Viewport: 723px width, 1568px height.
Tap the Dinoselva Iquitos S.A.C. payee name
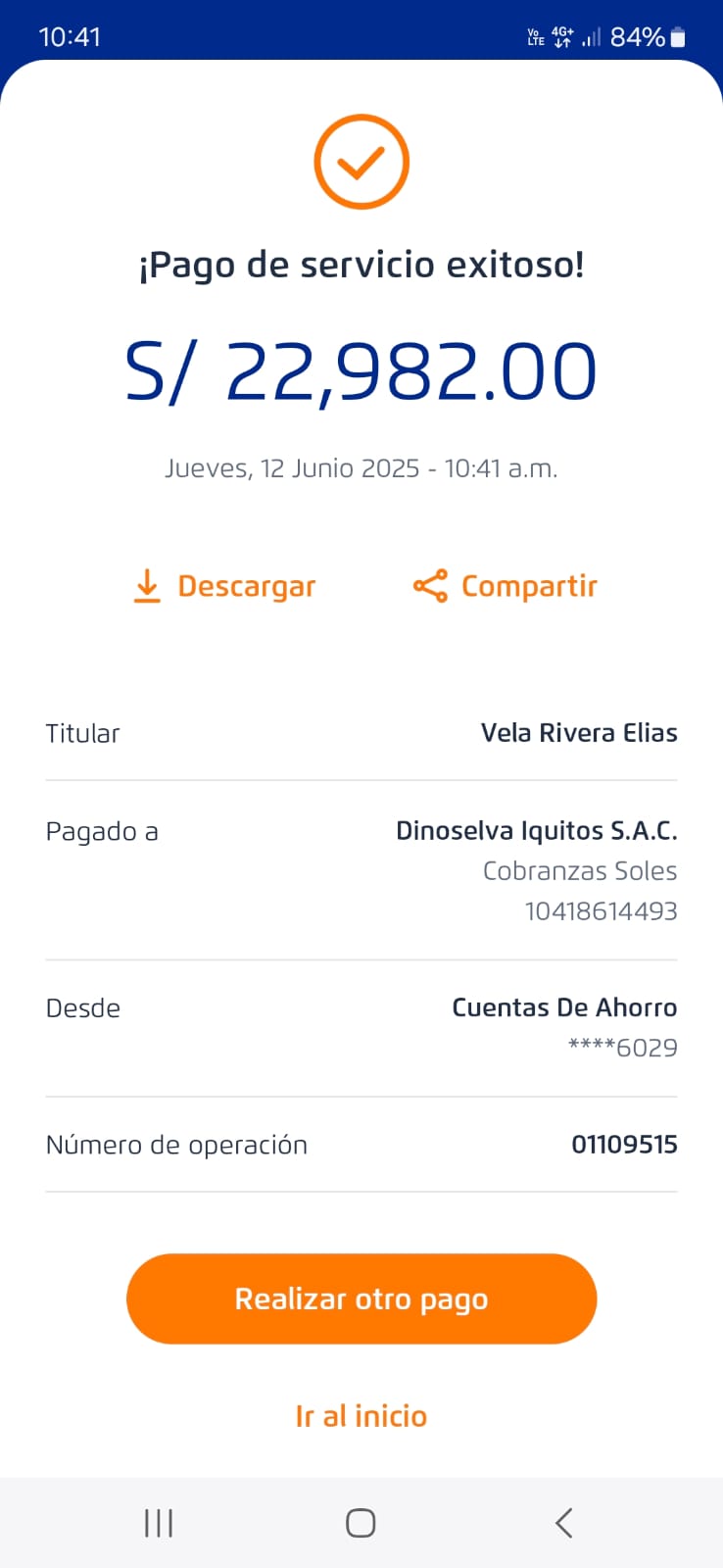tap(536, 831)
